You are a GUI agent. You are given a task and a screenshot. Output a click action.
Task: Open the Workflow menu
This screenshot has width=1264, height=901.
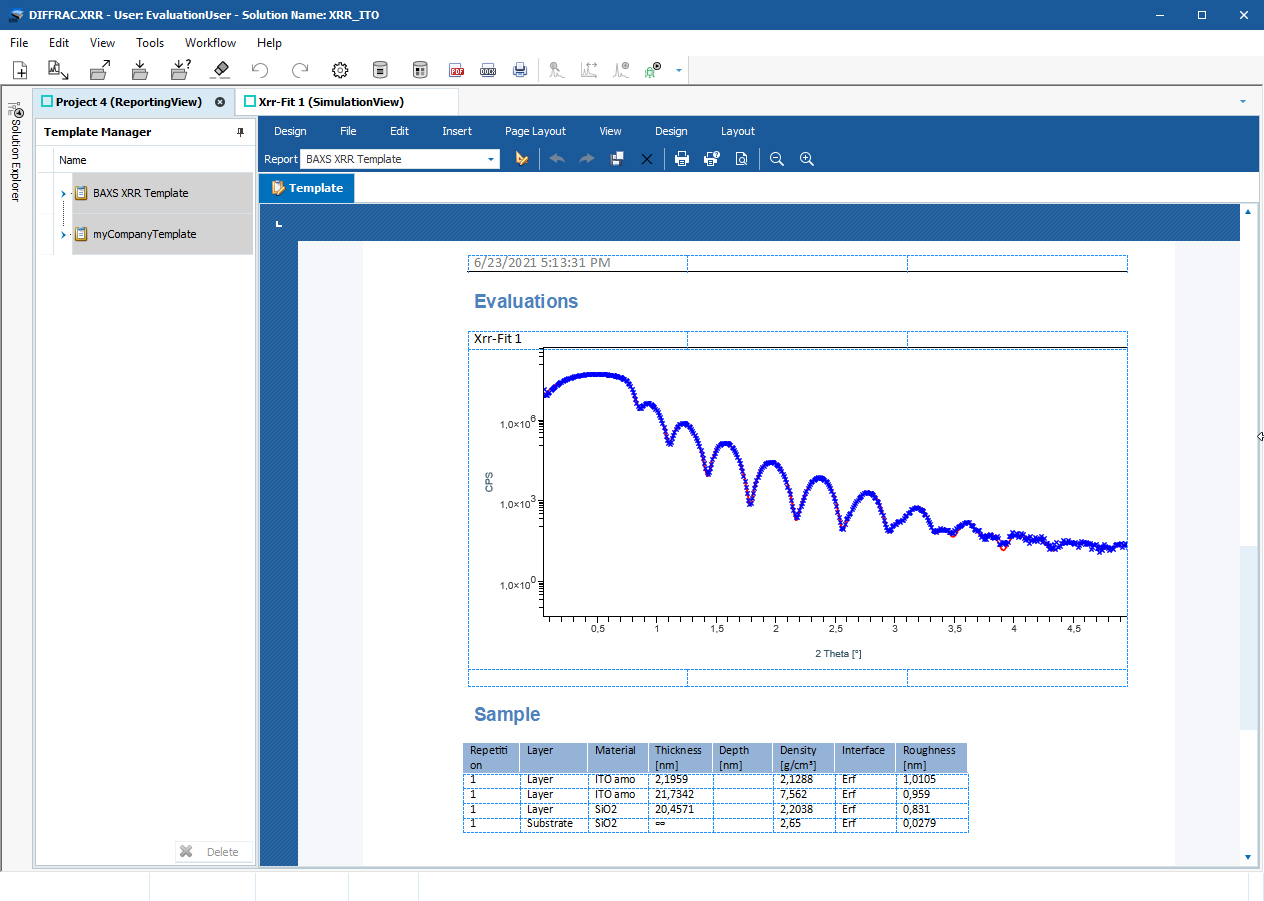[x=210, y=43]
